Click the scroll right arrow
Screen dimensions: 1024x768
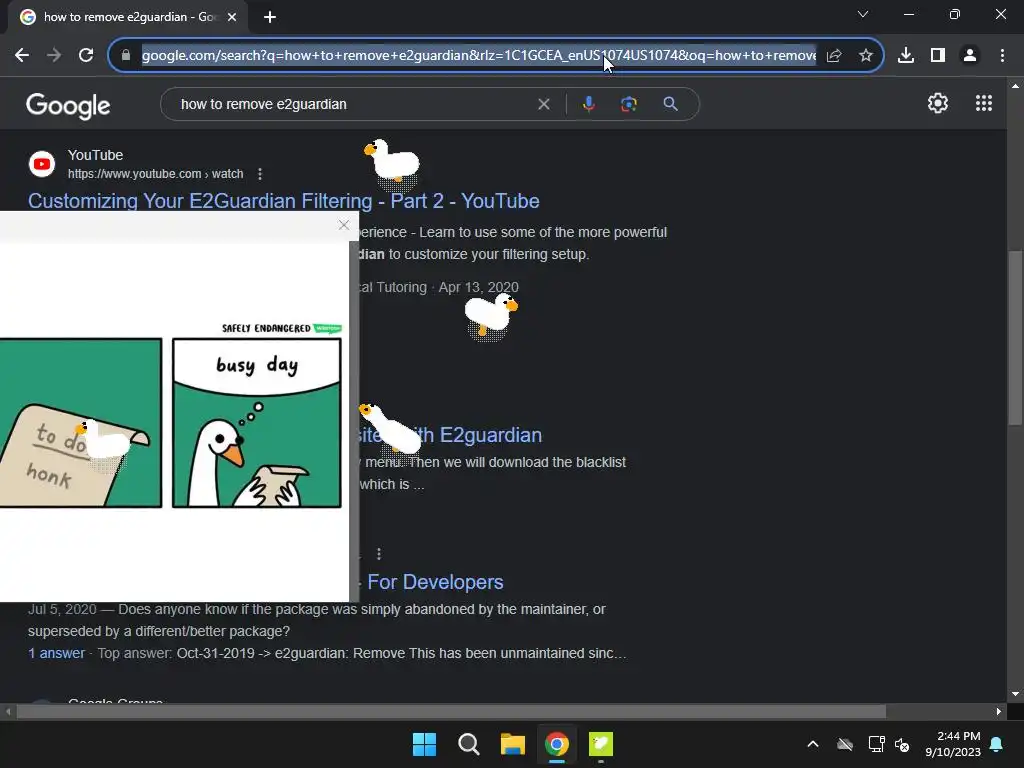(999, 711)
